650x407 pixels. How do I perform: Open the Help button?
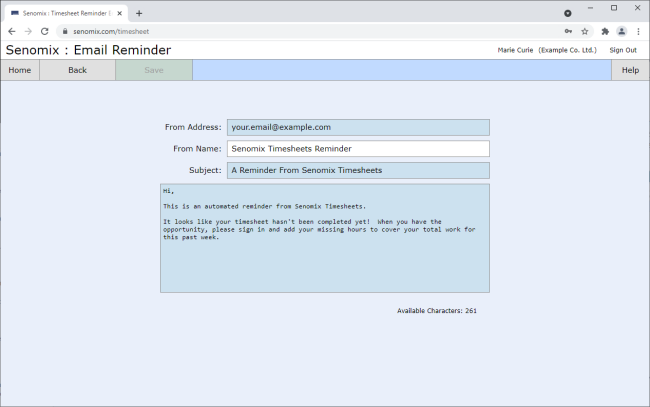(630, 70)
